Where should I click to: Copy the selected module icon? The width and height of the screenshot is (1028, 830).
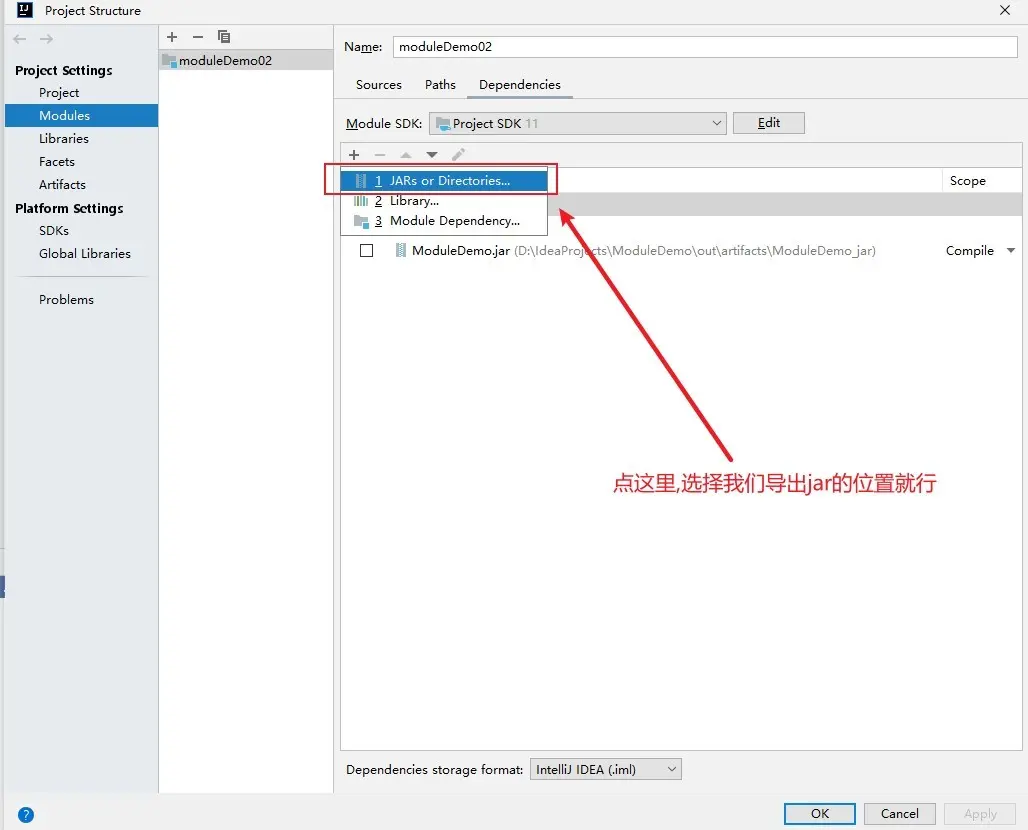click(224, 37)
